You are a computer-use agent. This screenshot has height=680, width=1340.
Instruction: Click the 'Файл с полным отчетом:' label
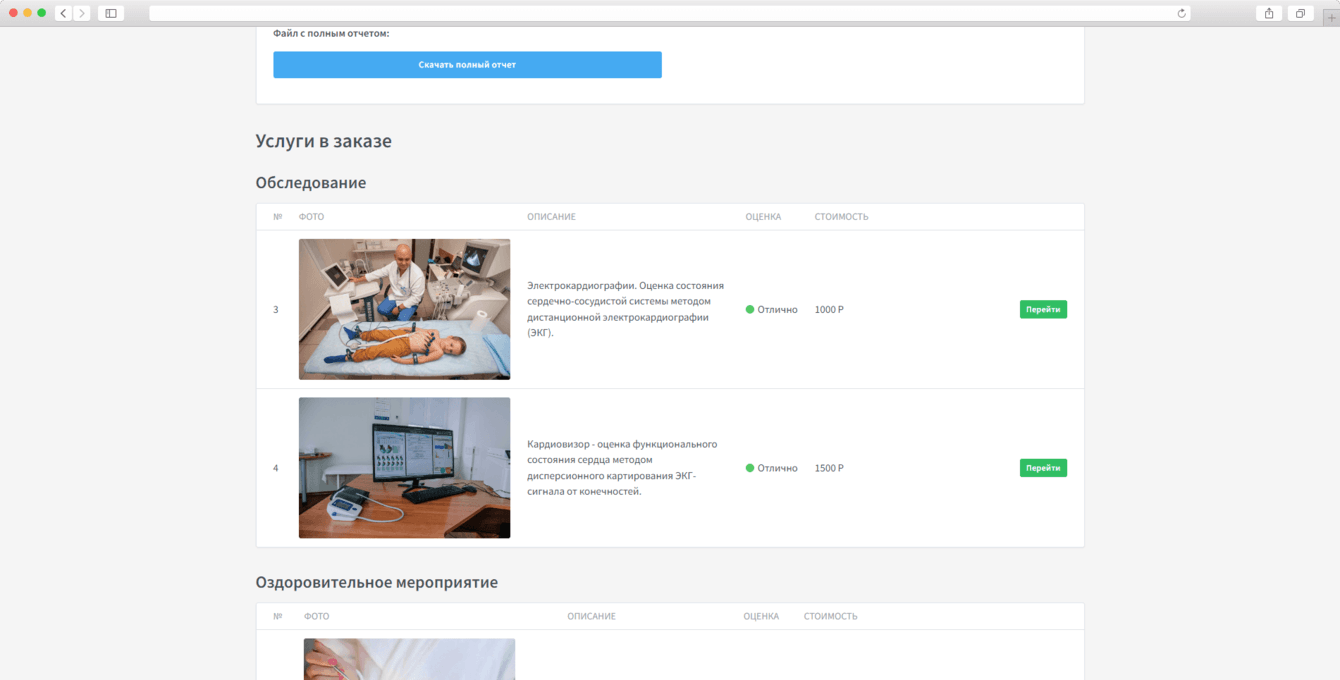coord(331,34)
